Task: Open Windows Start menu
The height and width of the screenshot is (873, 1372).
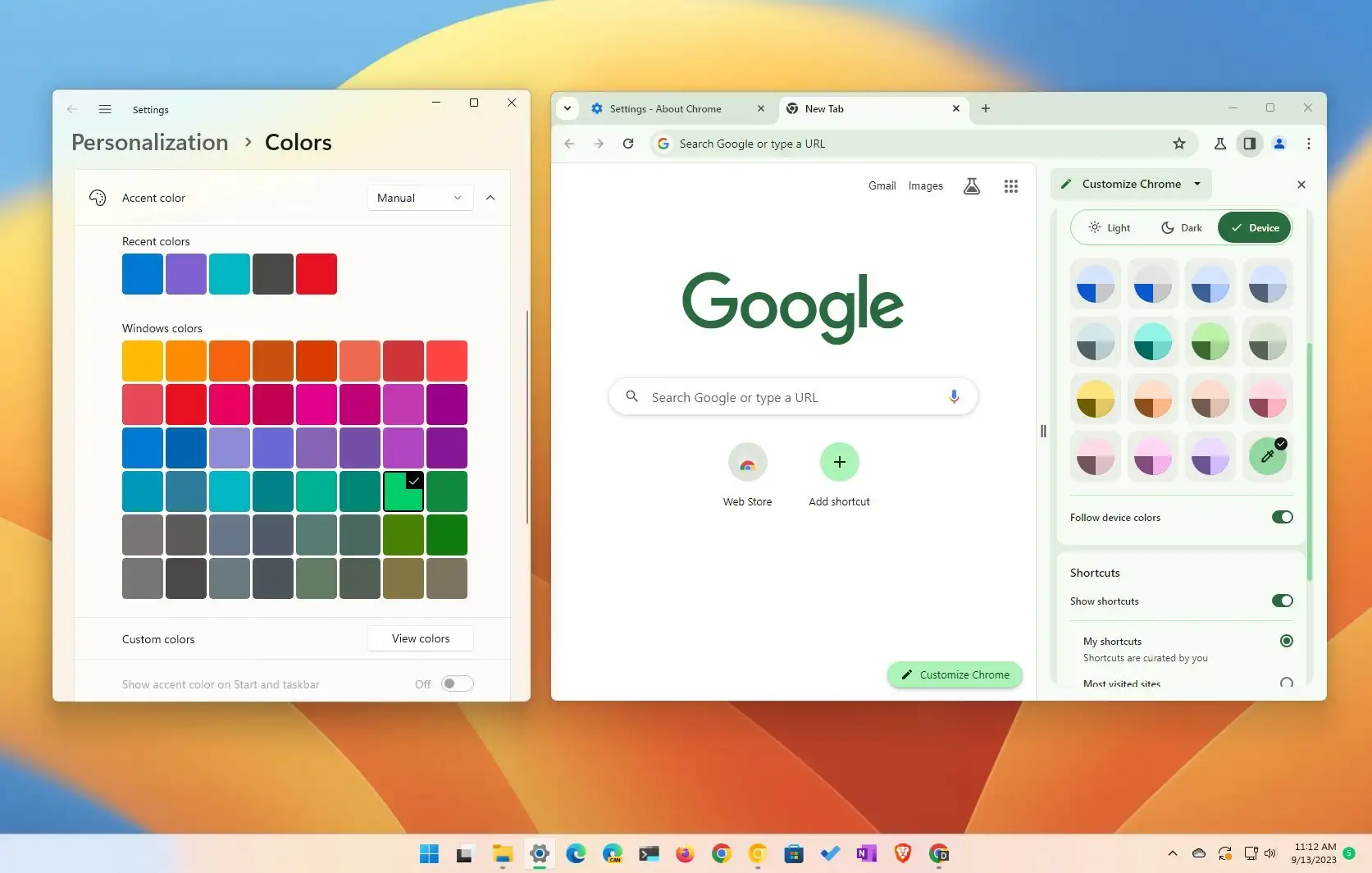Action: (429, 854)
